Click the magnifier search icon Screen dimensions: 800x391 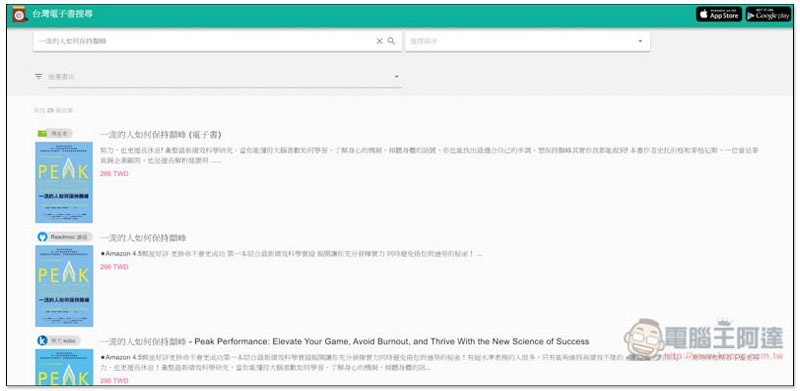(391, 41)
